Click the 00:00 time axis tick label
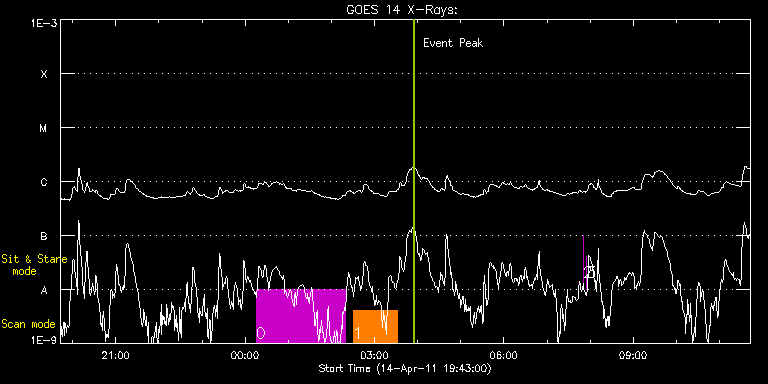 pos(244,355)
